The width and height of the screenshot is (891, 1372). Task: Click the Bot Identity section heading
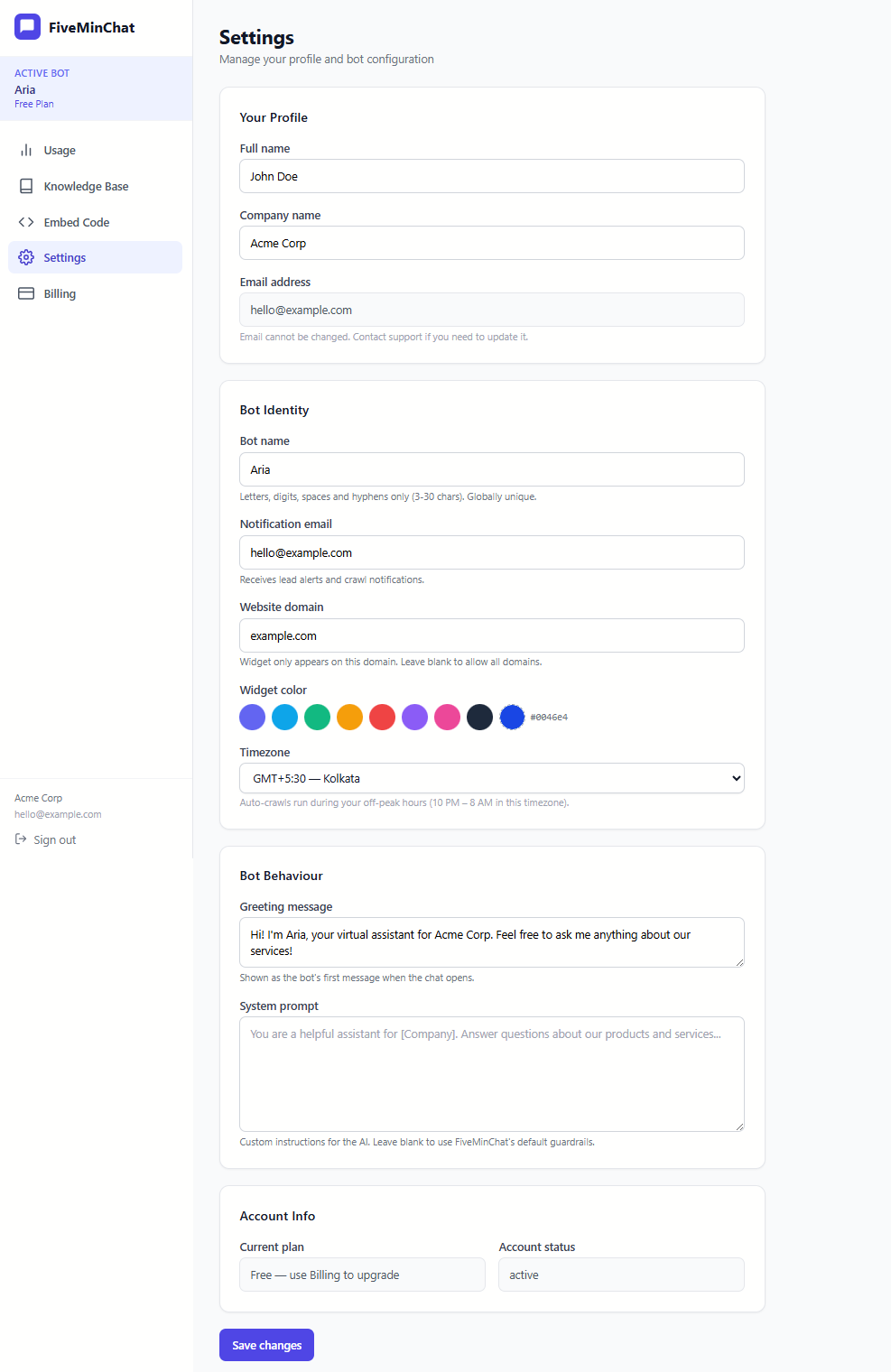[274, 410]
